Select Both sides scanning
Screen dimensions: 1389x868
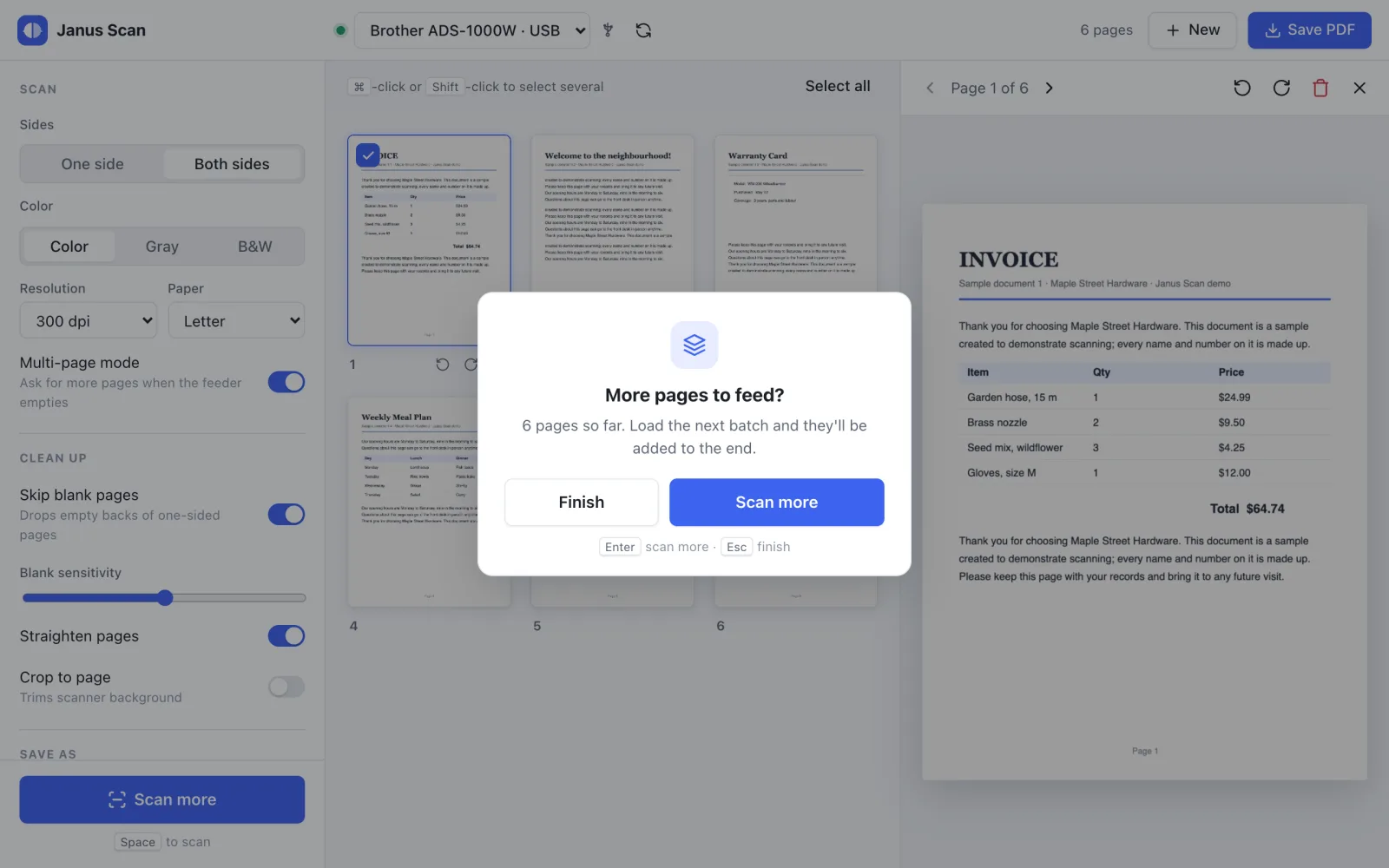232,164
